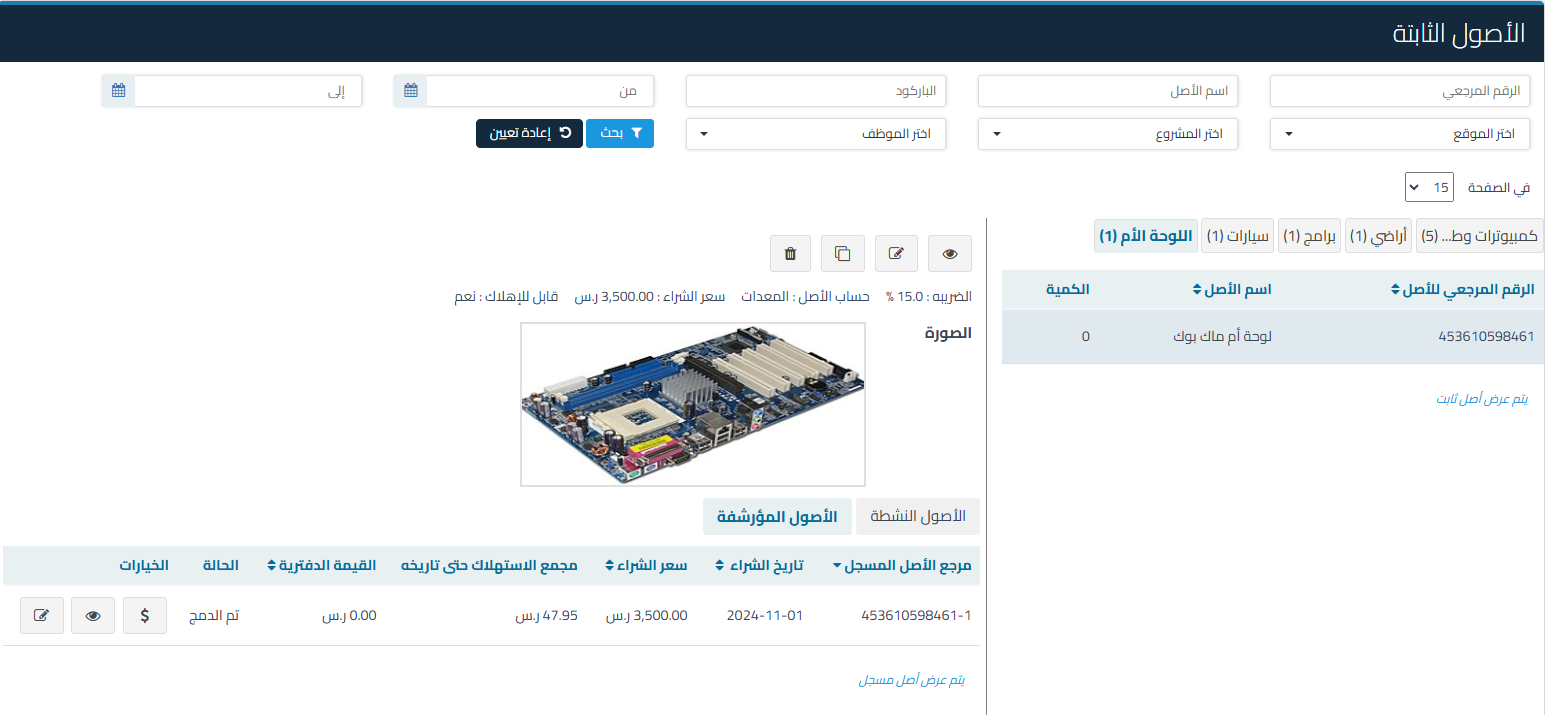
Task: Click the تم الدمج status cell
Action: [x=214, y=616]
